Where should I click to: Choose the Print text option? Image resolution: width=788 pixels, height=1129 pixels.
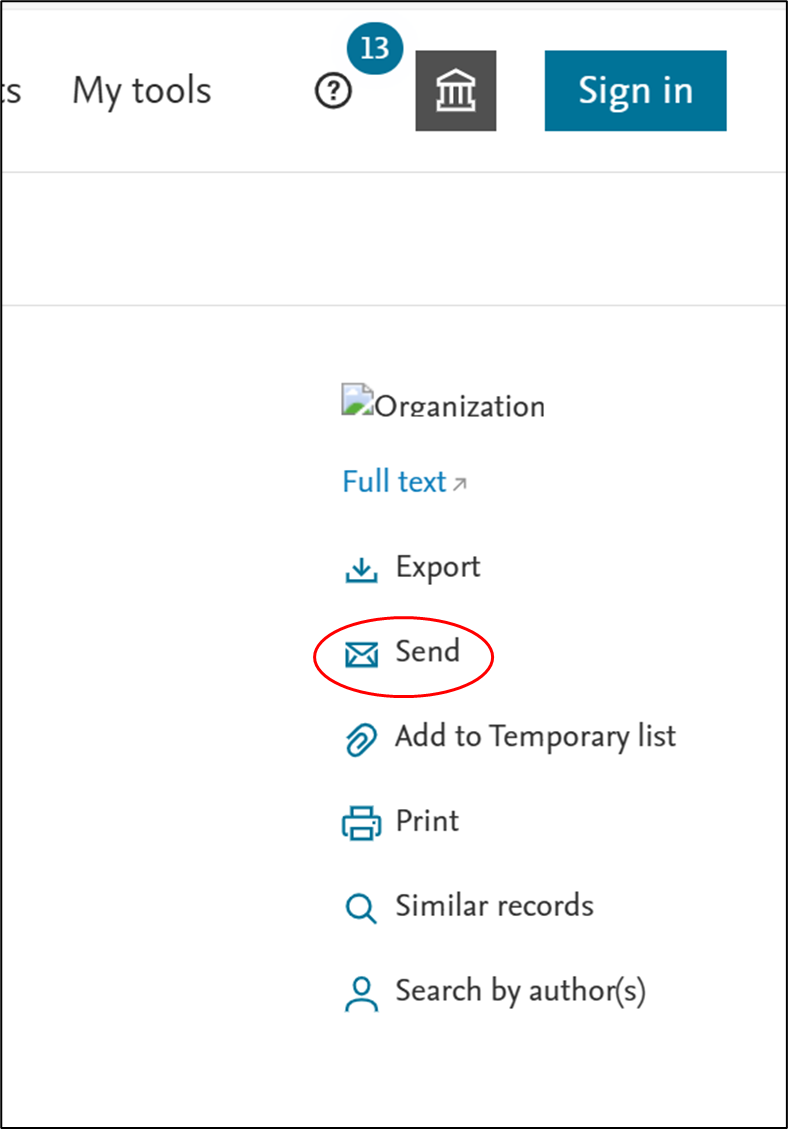click(427, 821)
